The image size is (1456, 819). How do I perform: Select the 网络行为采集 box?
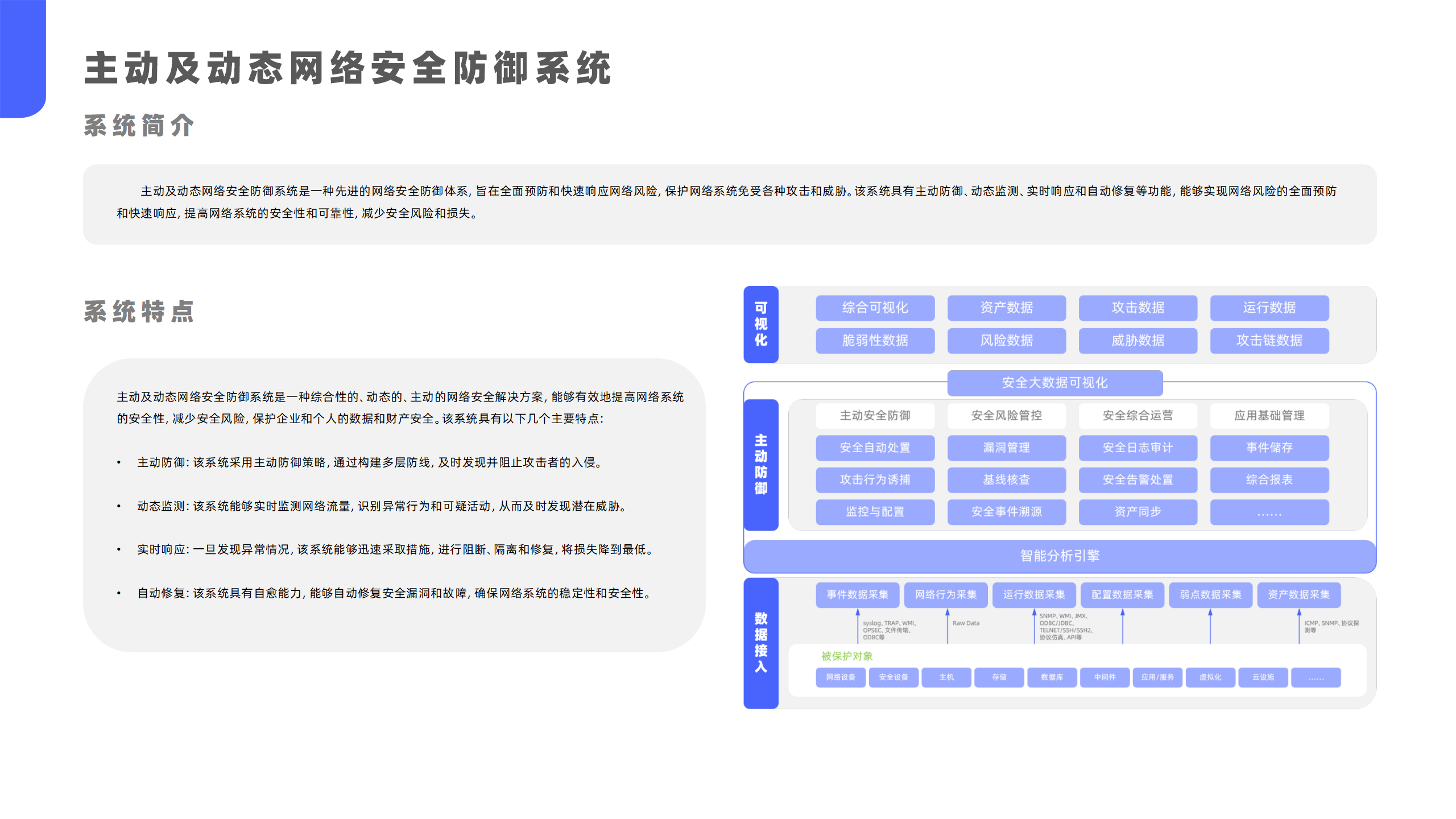click(946, 595)
